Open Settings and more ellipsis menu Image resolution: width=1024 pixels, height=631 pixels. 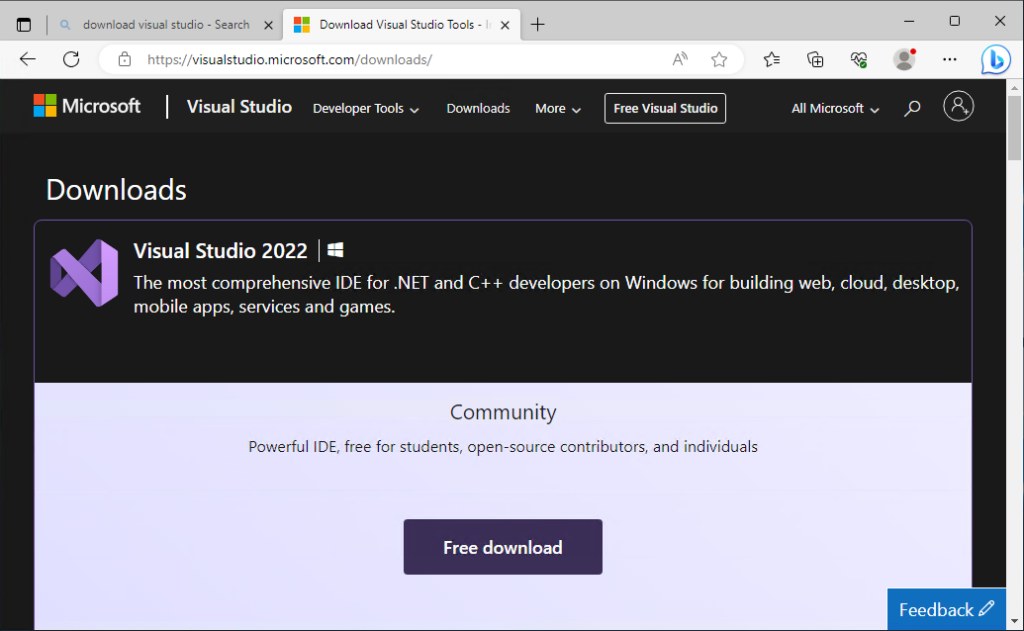click(950, 59)
